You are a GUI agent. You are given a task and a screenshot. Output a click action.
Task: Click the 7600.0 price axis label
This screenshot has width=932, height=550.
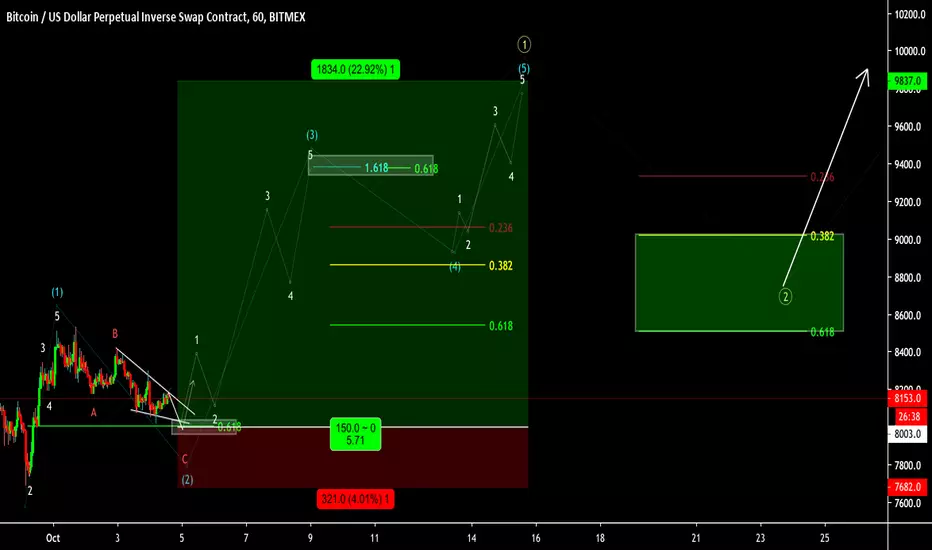click(x=909, y=504)
